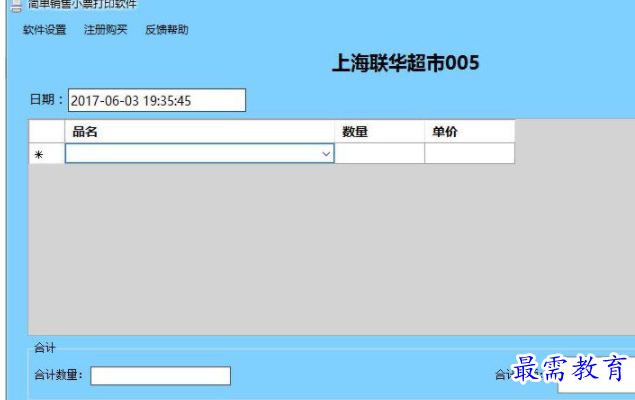The image size is (635, 400).
Task: Click the 单价 column header
Action: click(x=470, y=131)
